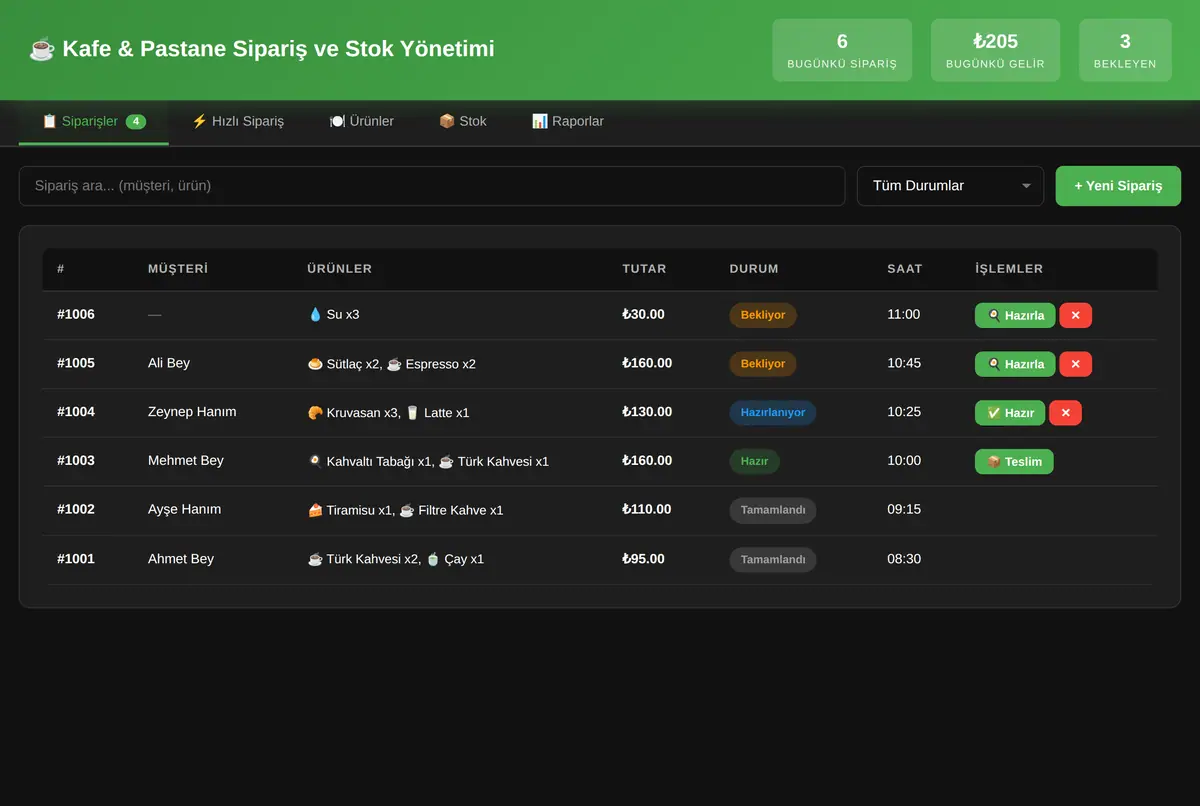Select order number #1006
The image size is (1200, 806).
click(x=76, y=315)
